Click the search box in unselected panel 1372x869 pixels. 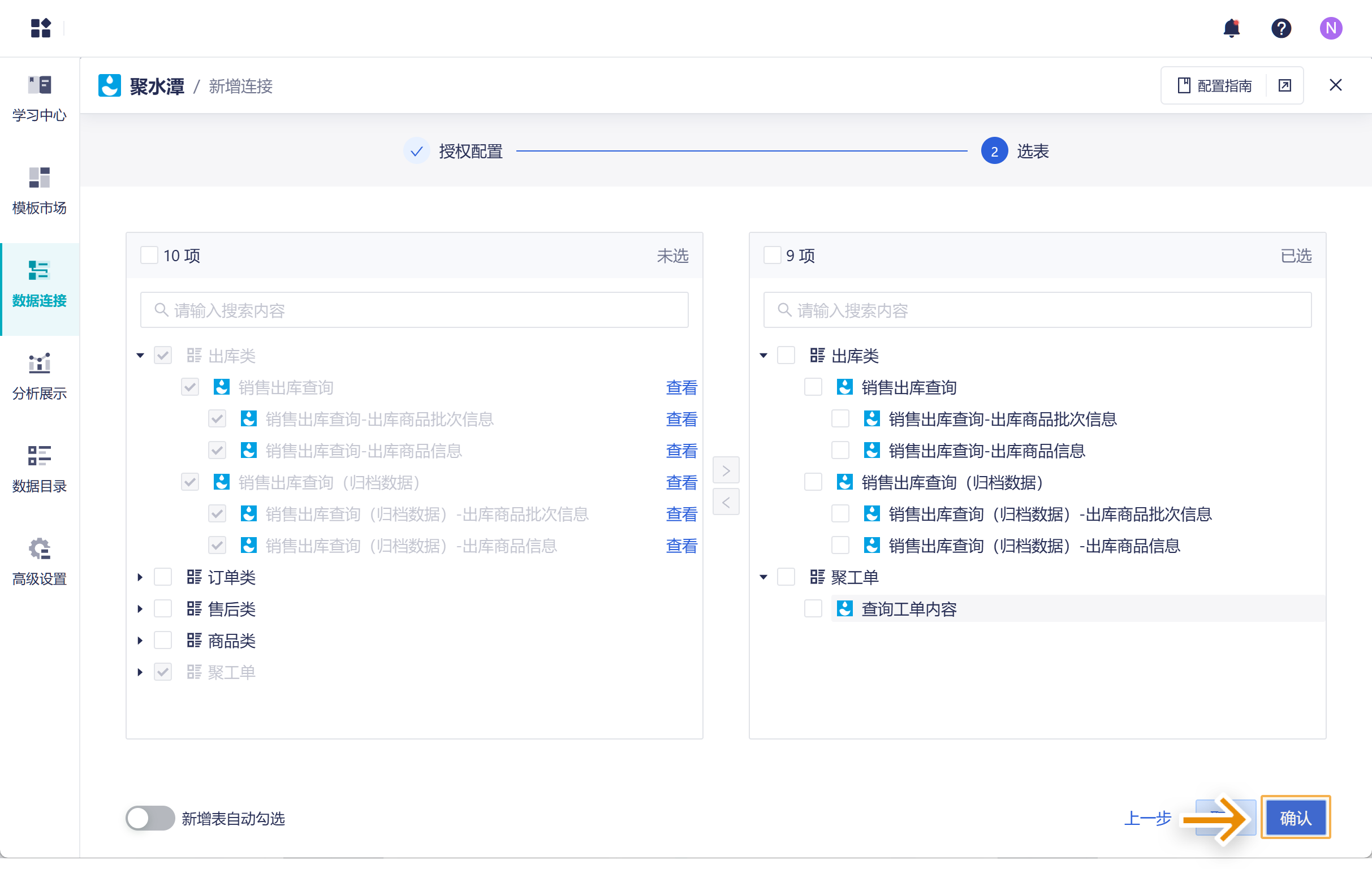point(414,310)
